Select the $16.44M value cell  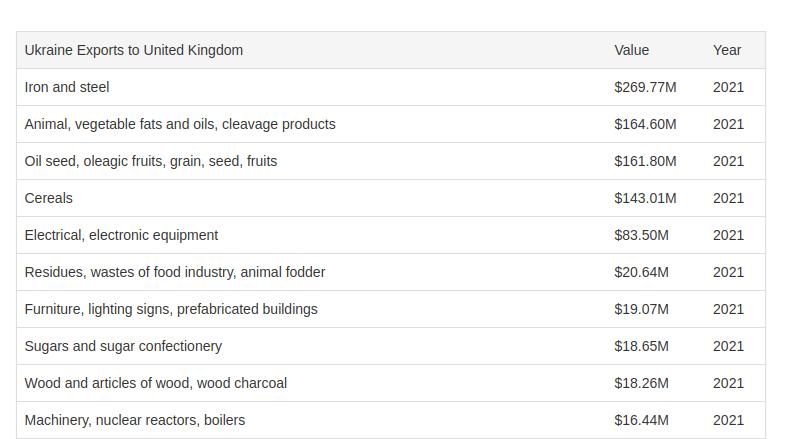(x=641, y=420)
